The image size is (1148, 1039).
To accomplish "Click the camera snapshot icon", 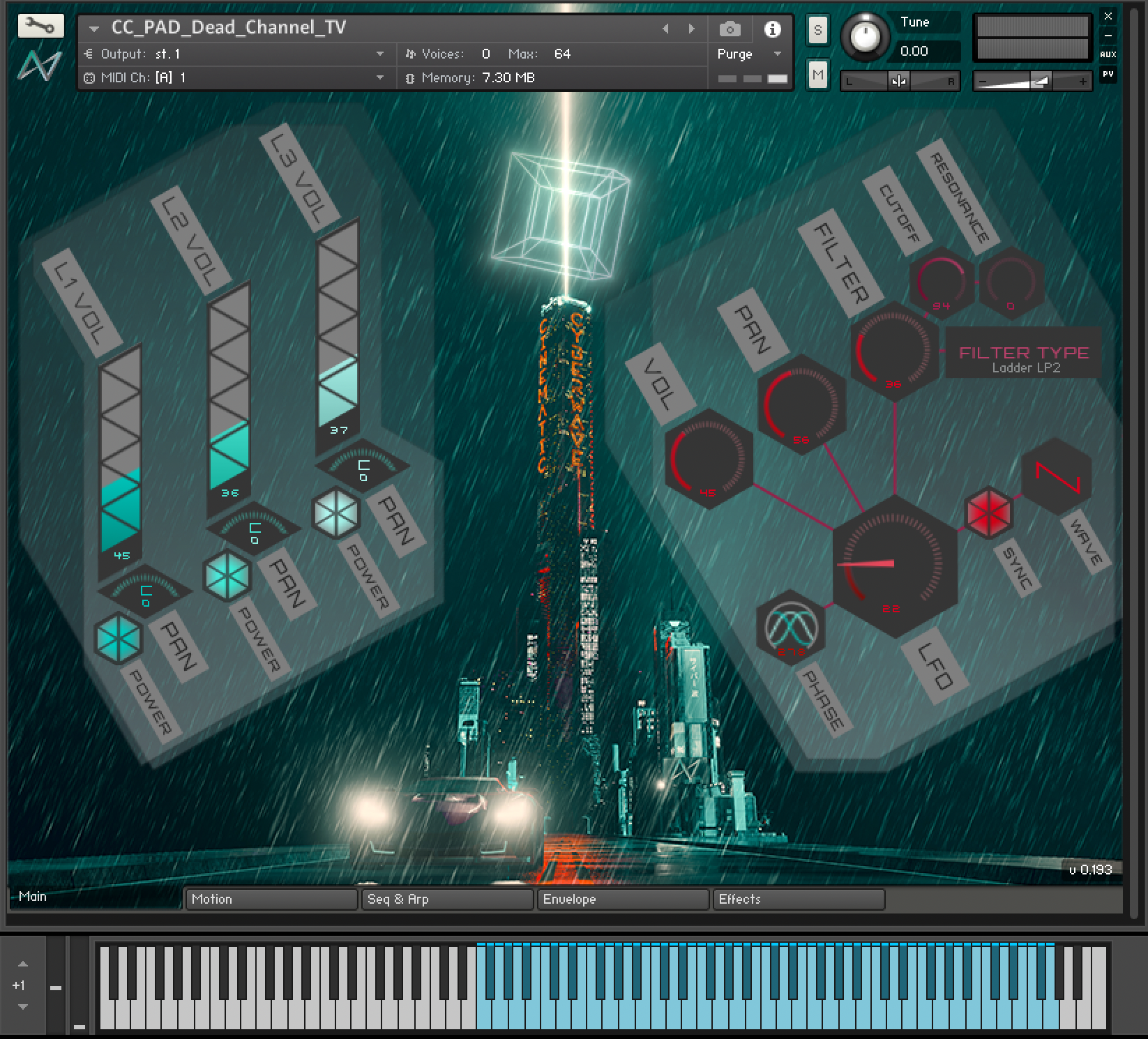I will coord(730,29).
